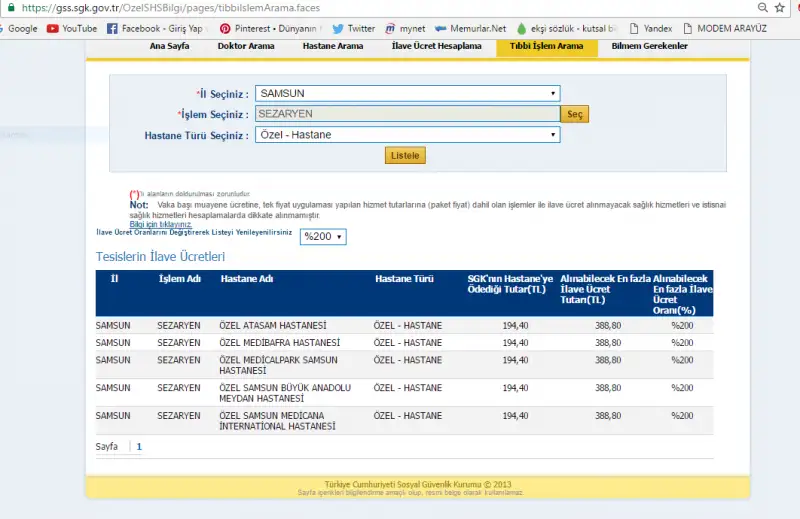Click the İşlem Seçiniz SEZARYEN field

click(407, 114)
